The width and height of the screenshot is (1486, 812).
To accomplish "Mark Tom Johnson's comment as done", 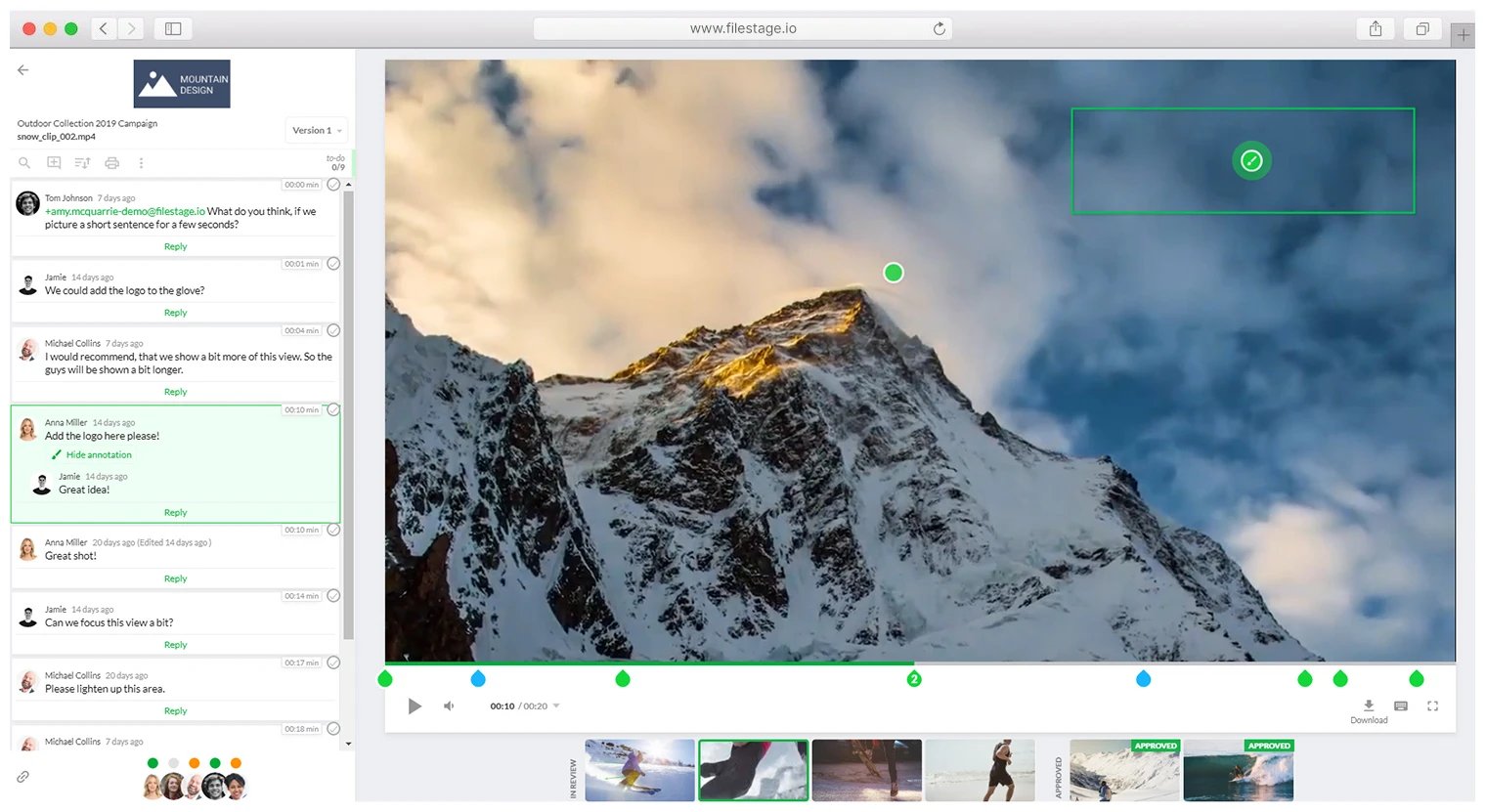I will 333,185.
